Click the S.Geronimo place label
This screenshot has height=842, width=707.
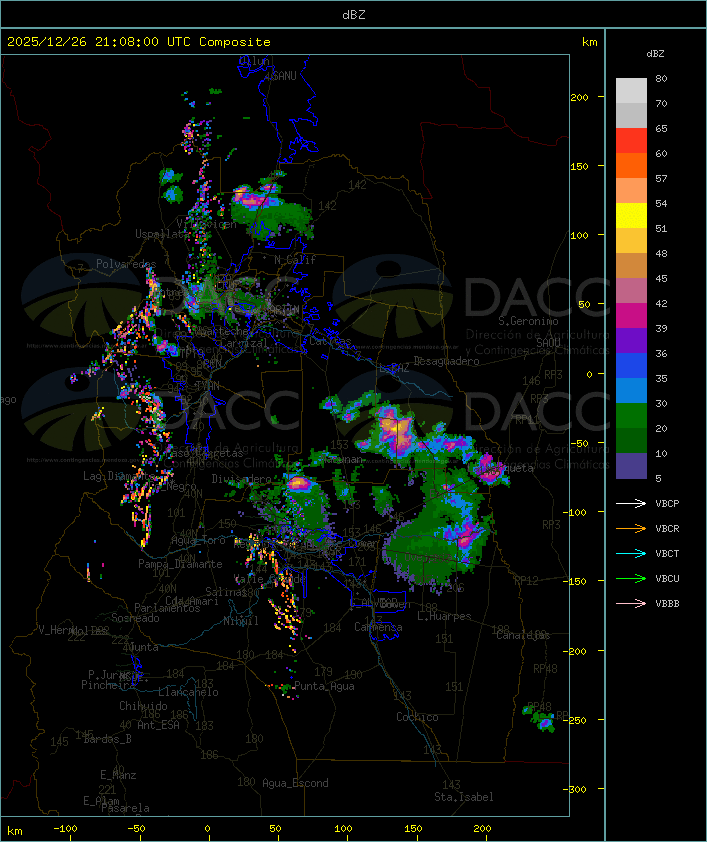[528, 321]
